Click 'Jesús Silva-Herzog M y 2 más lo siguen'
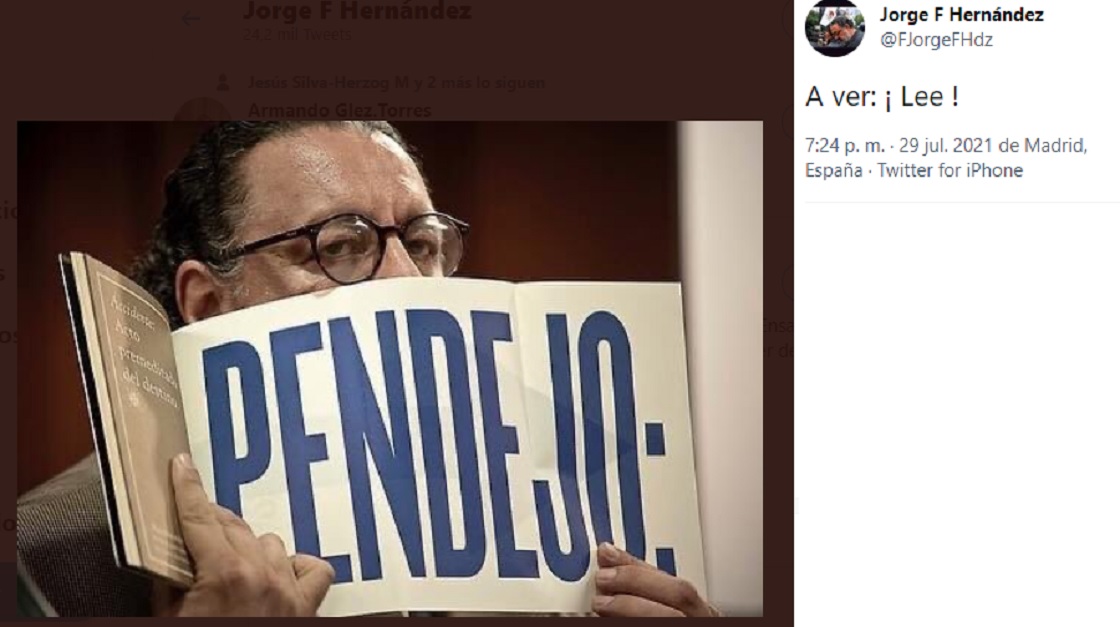The height and width of the screenshot is (627, 1120). coord(396,83)
